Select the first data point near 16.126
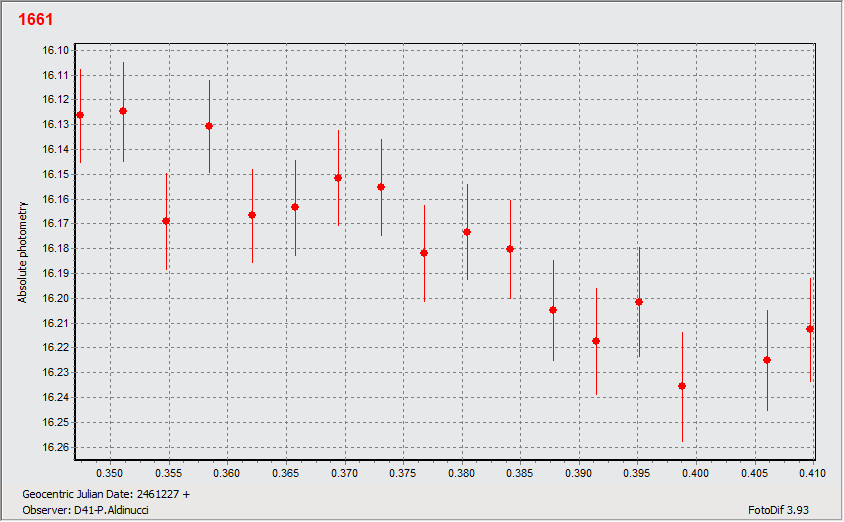 click(x=80, y=115)
